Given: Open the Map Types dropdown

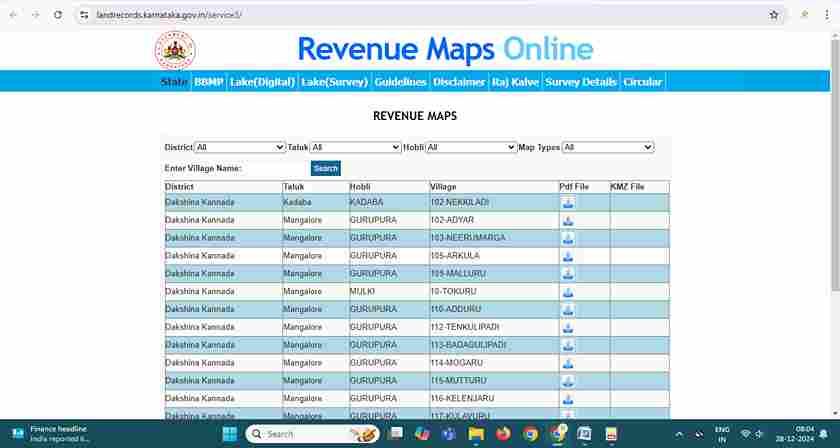Looking at the screenshot, I should pos(607,147).
